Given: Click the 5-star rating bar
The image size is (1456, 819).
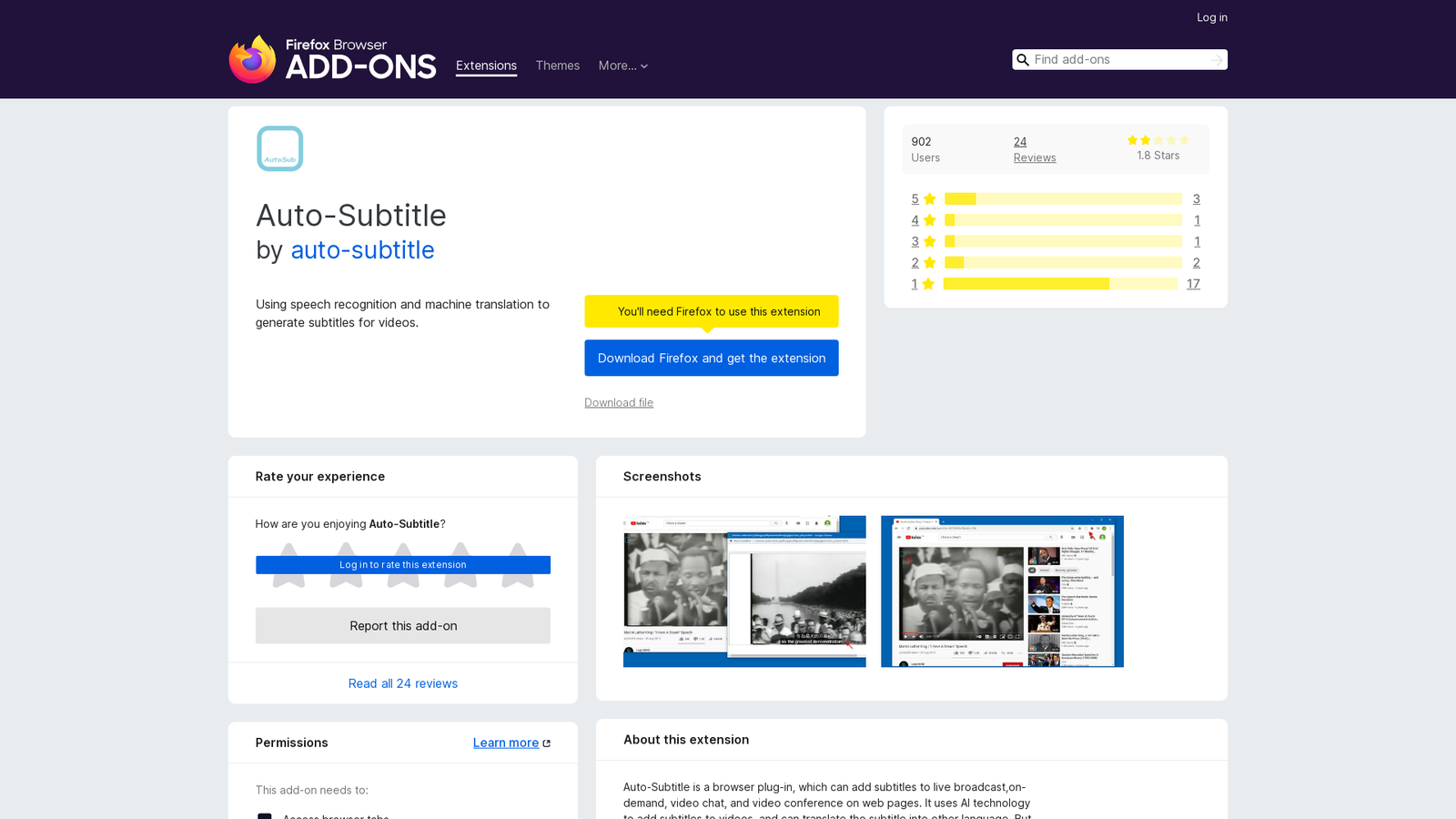Looking at the screenshot, I should [1063, 199].
